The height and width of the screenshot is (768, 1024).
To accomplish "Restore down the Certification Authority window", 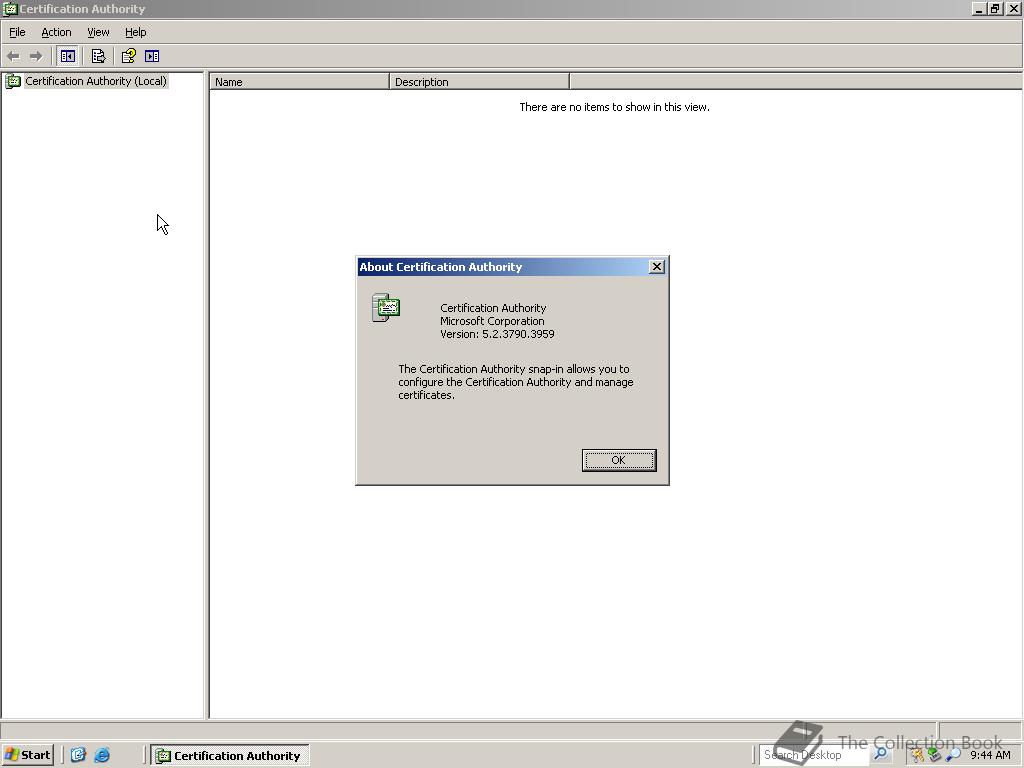I will click(994, 9).
